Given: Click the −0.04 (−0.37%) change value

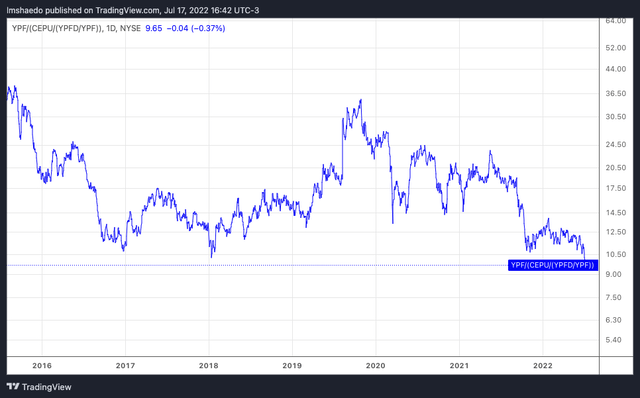Looking at the screenshot, I should 196,28.
